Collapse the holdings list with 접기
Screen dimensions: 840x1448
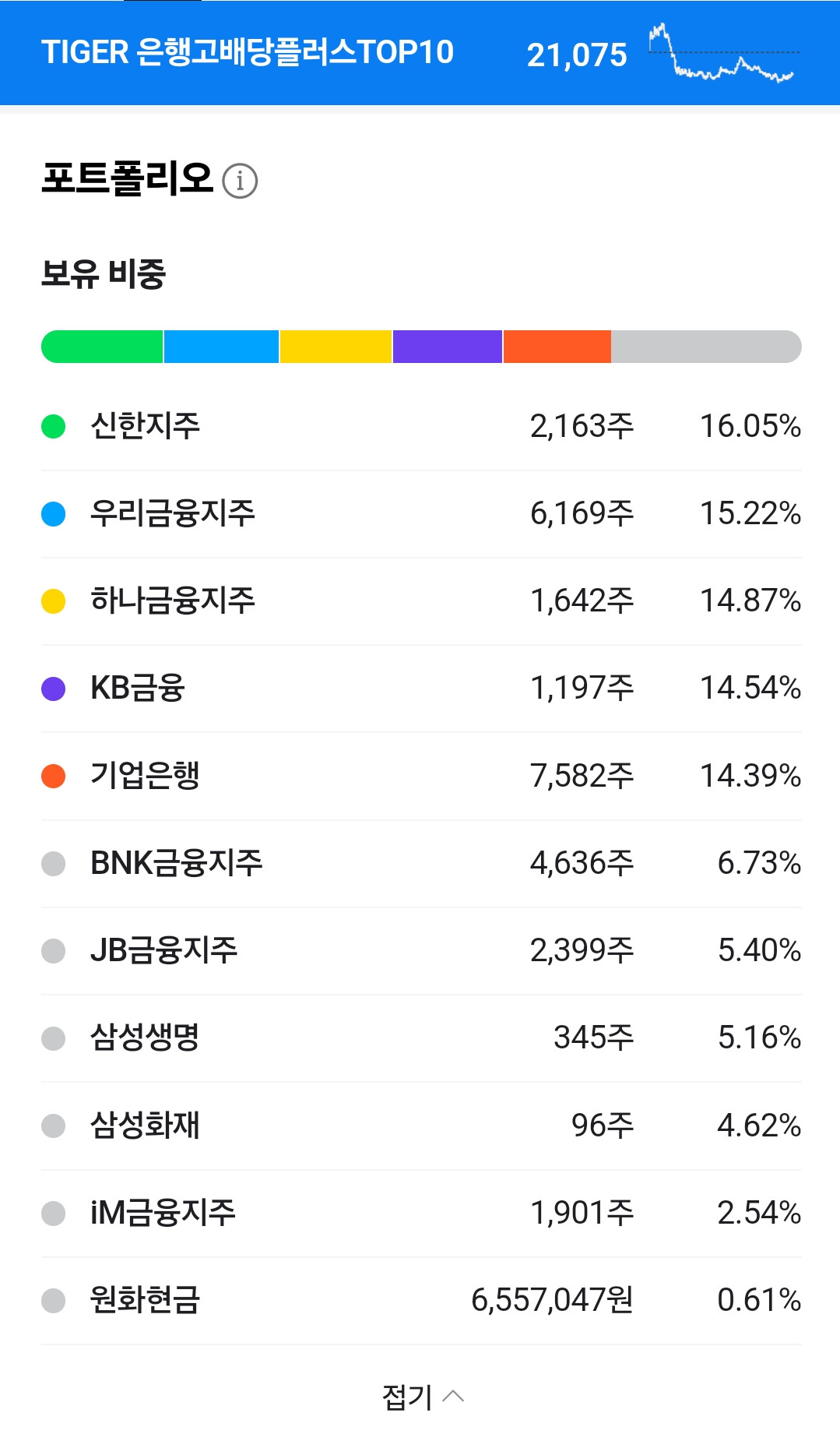(407, 1397)
